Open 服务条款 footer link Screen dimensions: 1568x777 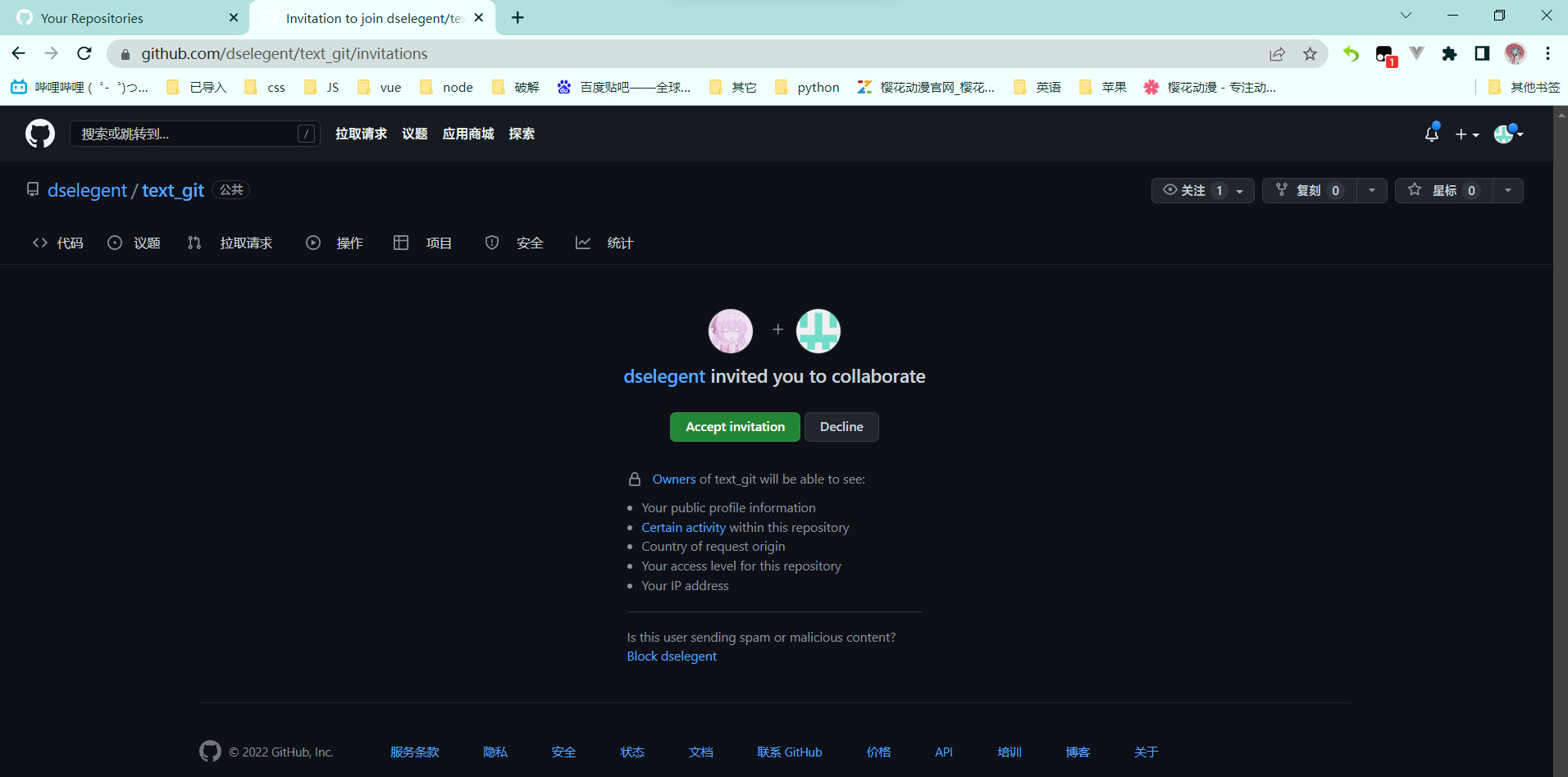click(415, 752)
